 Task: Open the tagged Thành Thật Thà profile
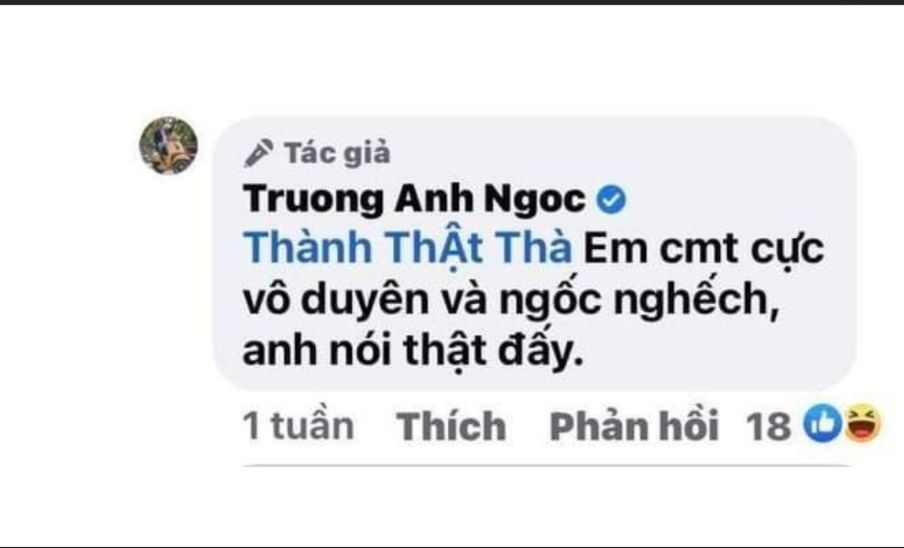[x=408, y=249]
